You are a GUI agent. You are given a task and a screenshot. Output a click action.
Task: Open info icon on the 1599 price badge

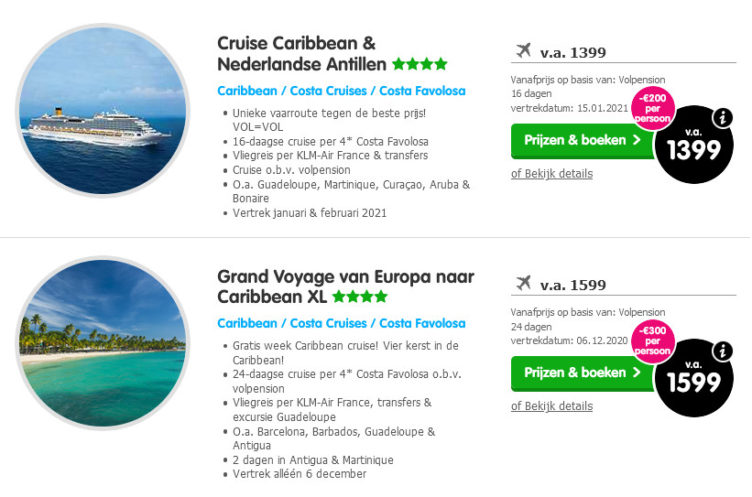(x=723, y=350)
